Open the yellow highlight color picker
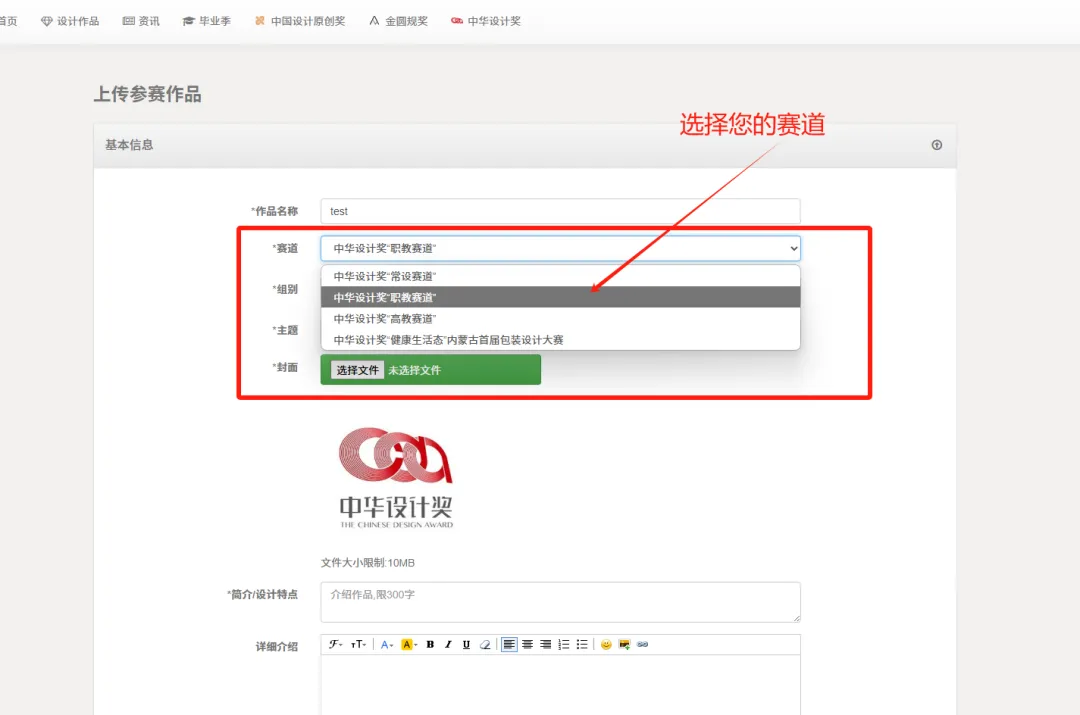The image size is (1080, 715). pos(409,644)
